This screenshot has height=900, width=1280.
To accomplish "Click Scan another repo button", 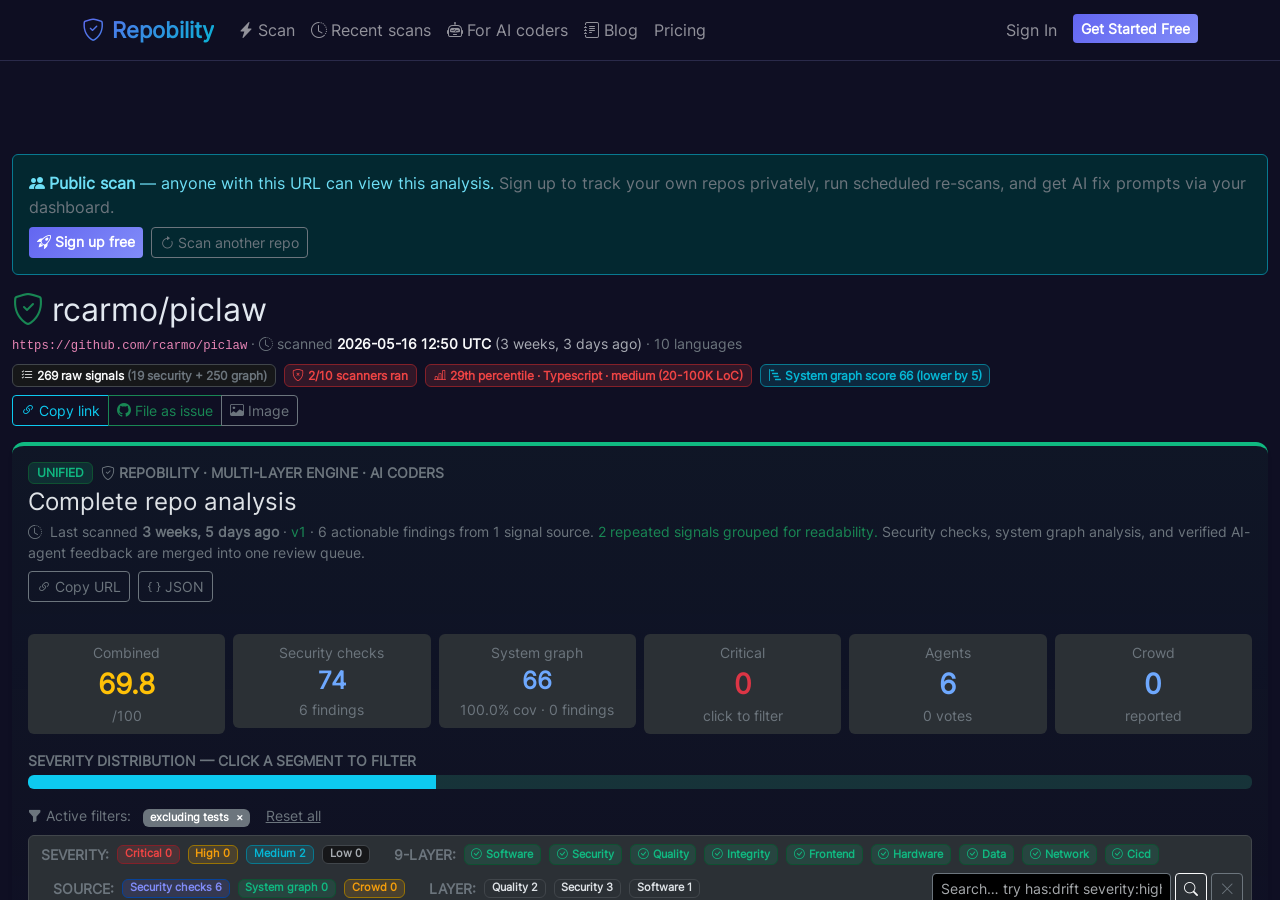I will pyautogui.click(x=229, y=242).
